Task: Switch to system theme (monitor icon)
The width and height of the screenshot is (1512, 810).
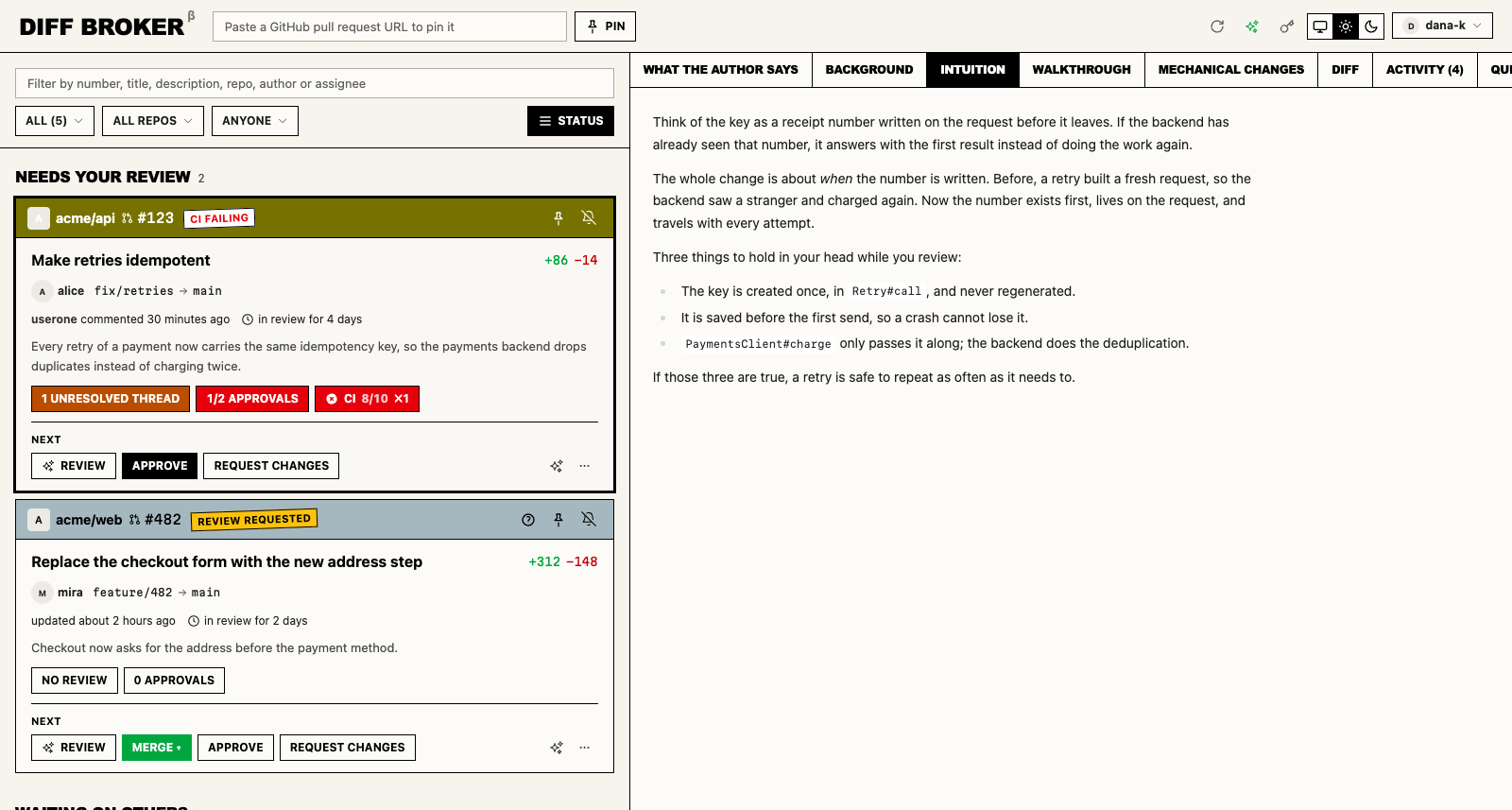Action: coord(1320,26)
